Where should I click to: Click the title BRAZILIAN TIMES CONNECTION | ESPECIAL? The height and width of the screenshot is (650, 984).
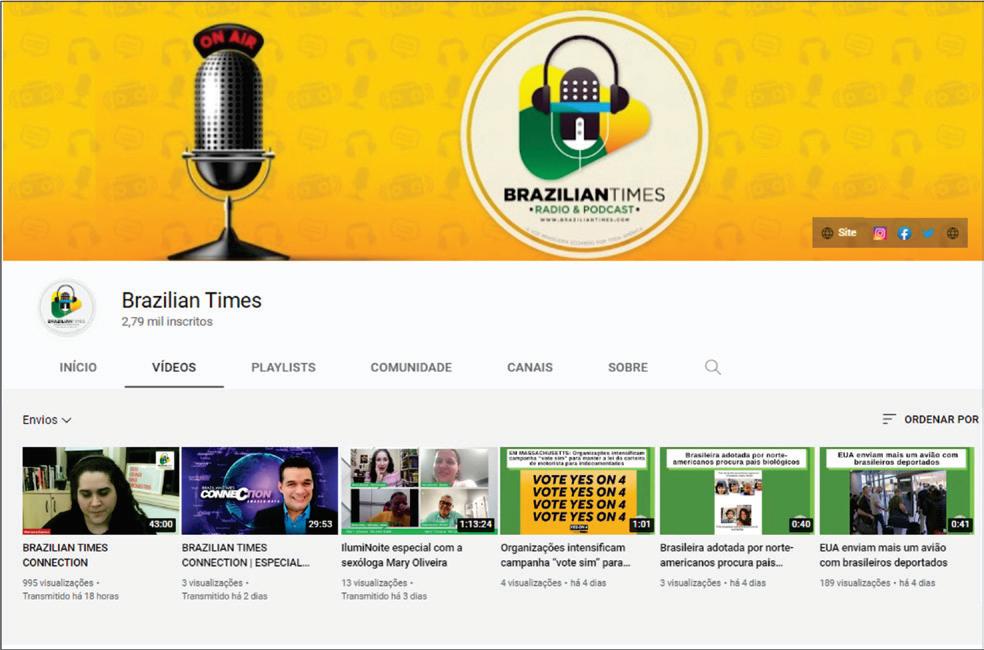246,555
